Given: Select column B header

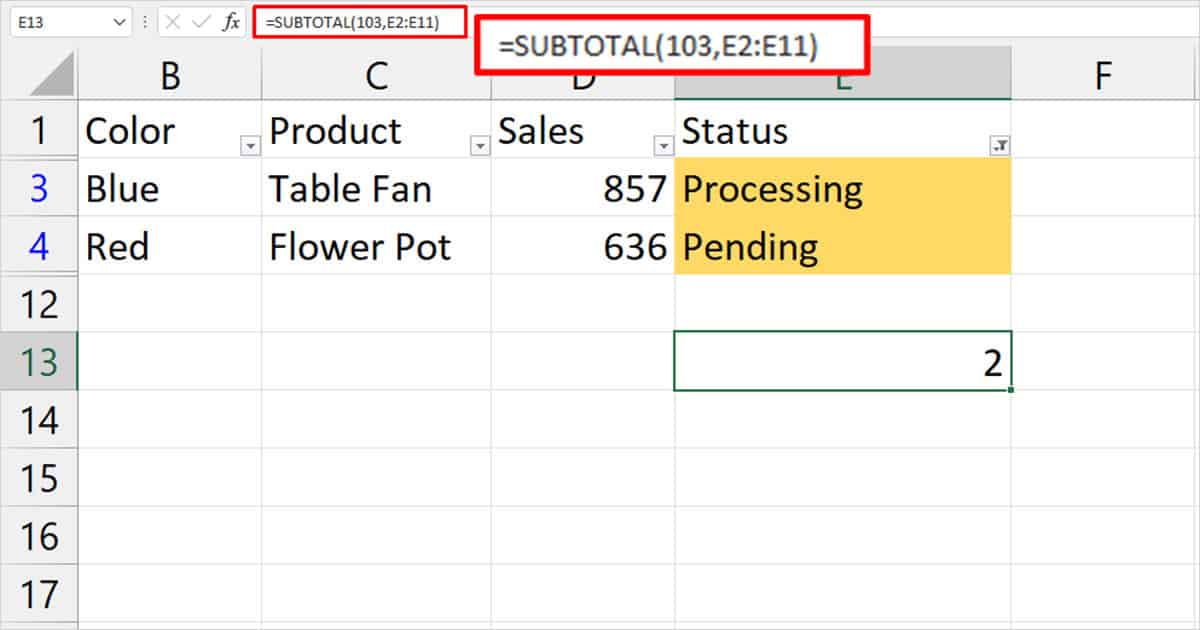Looking at the screenshot, I should click(x=170, y=75).
